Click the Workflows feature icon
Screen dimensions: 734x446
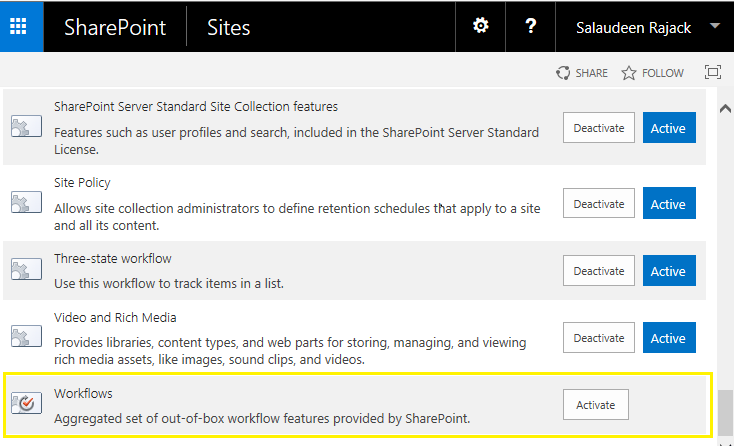(x=26, y=403)
